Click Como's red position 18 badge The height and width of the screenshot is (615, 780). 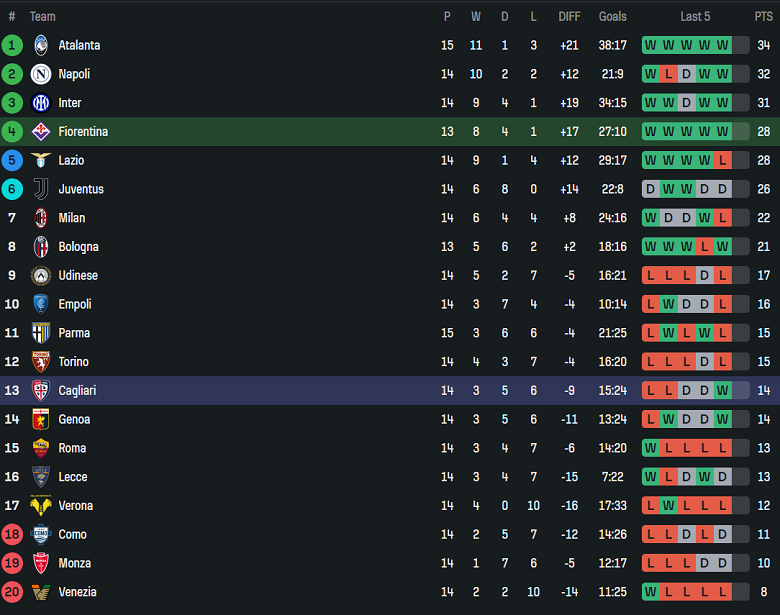pyautogui.click(x=12, y=535)
